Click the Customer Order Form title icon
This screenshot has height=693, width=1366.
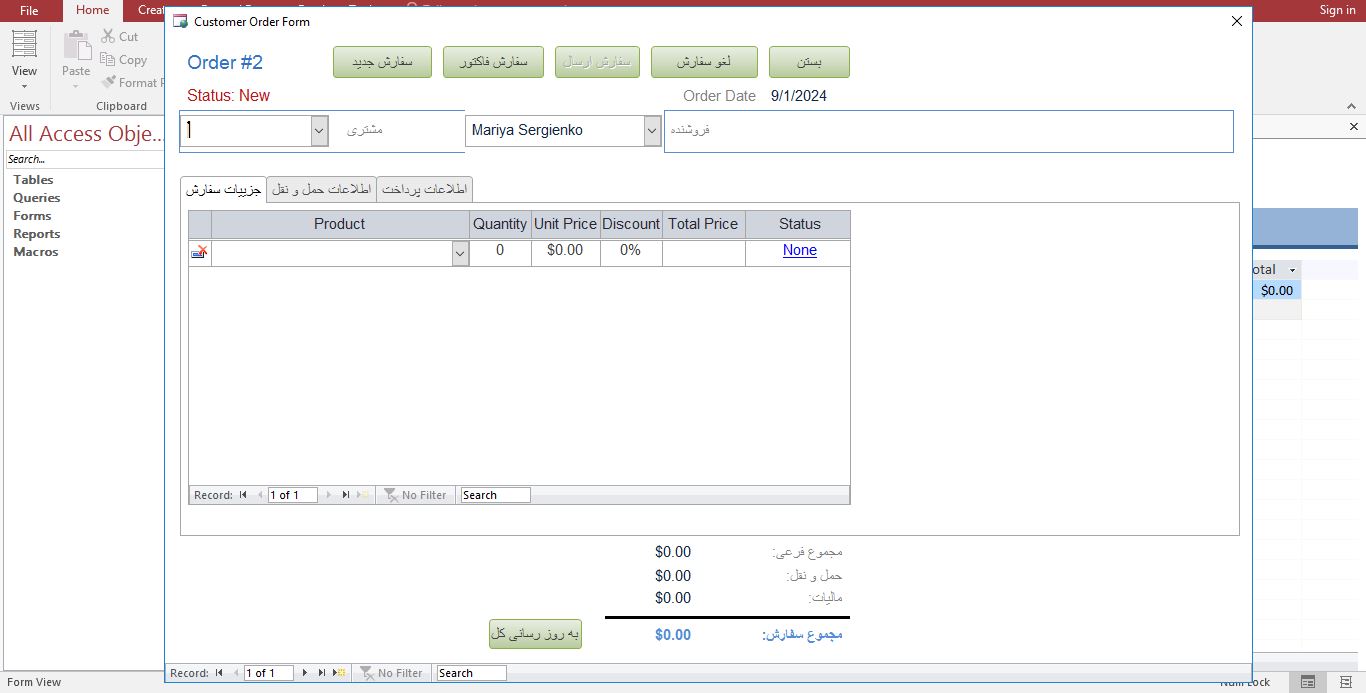click(x=181, y=21)
